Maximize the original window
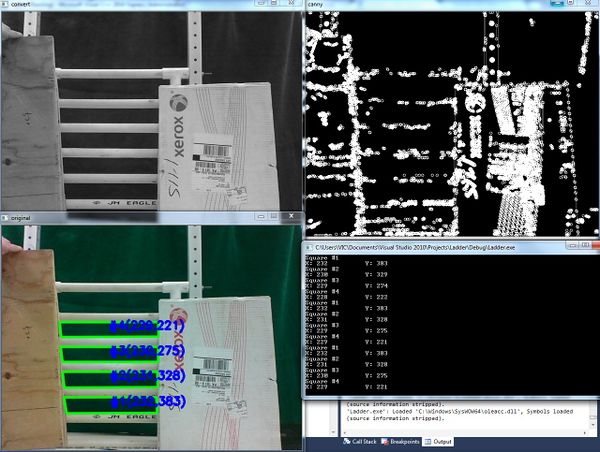This screenshot has height=452, width=600. pyautogui.click(x=274, y=216)
